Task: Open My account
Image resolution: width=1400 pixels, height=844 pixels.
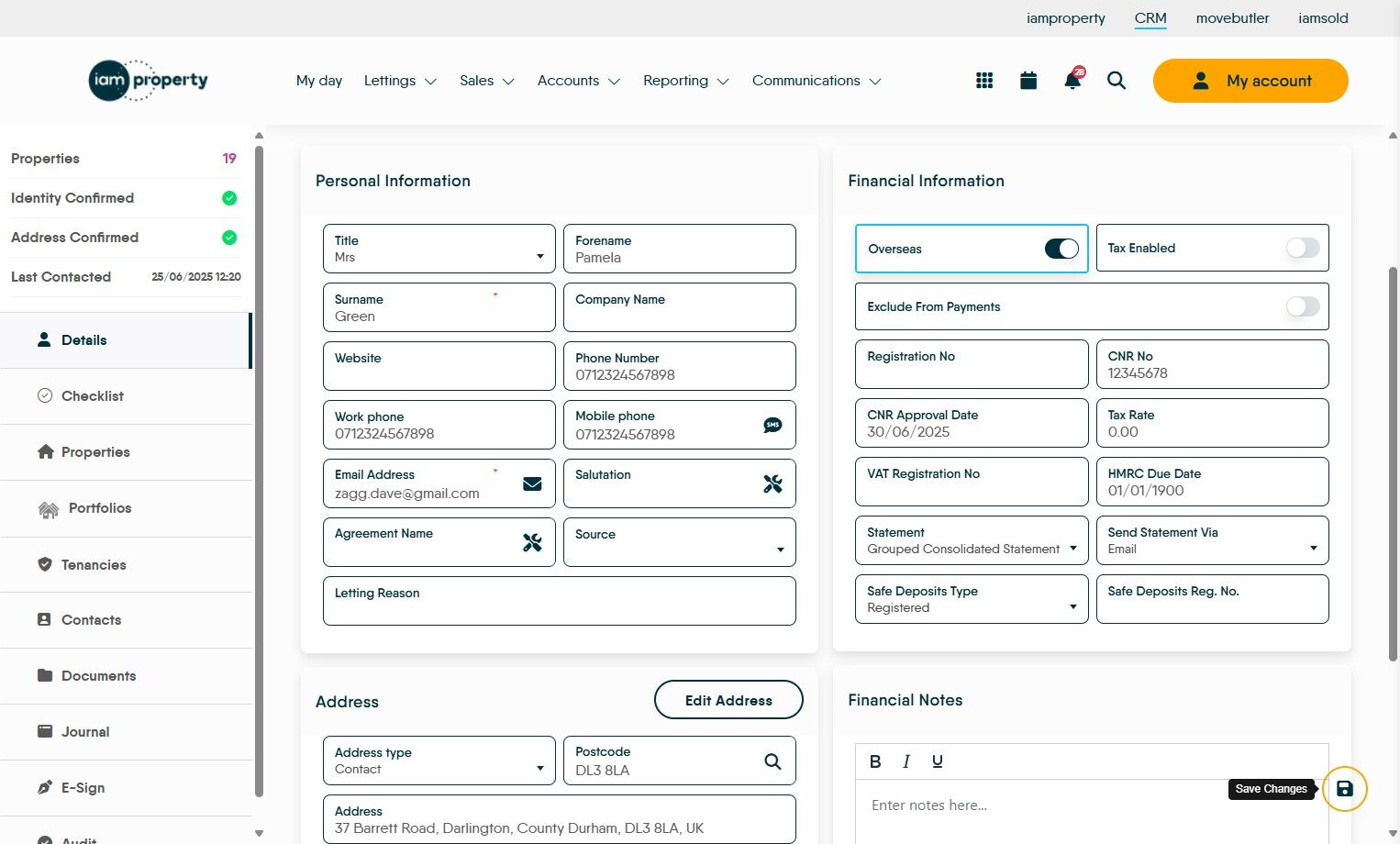Action: [1250, 81]
